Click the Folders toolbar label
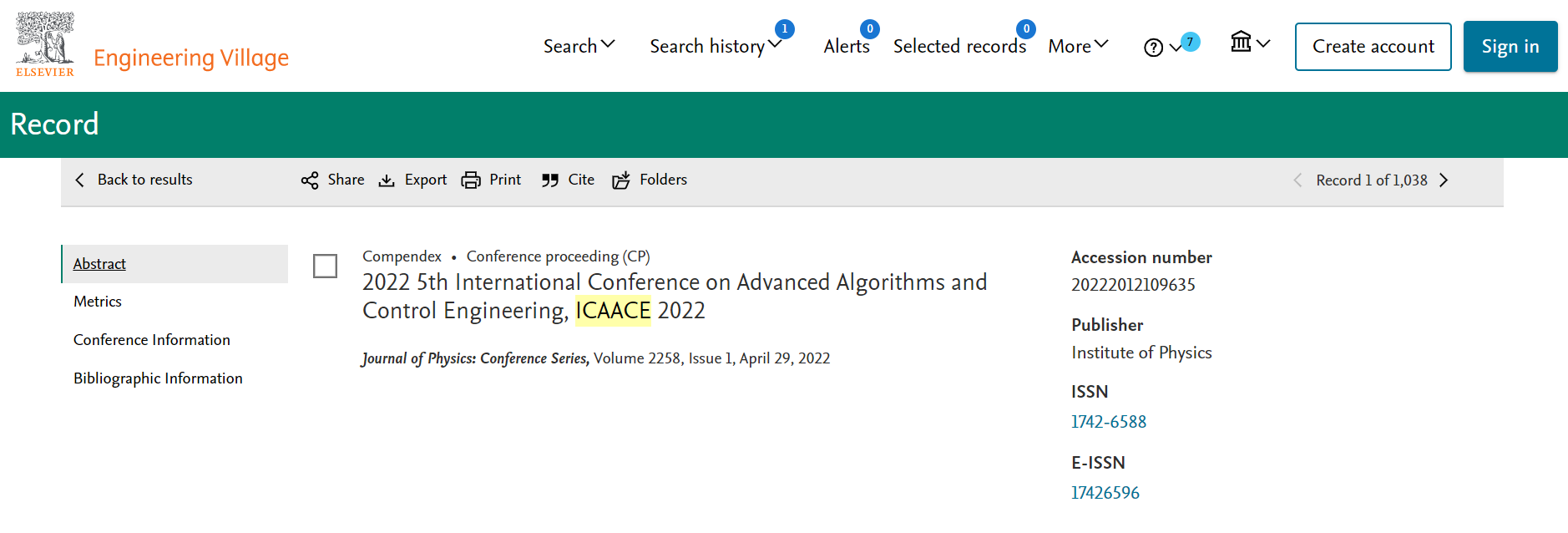 pos(664,180)
